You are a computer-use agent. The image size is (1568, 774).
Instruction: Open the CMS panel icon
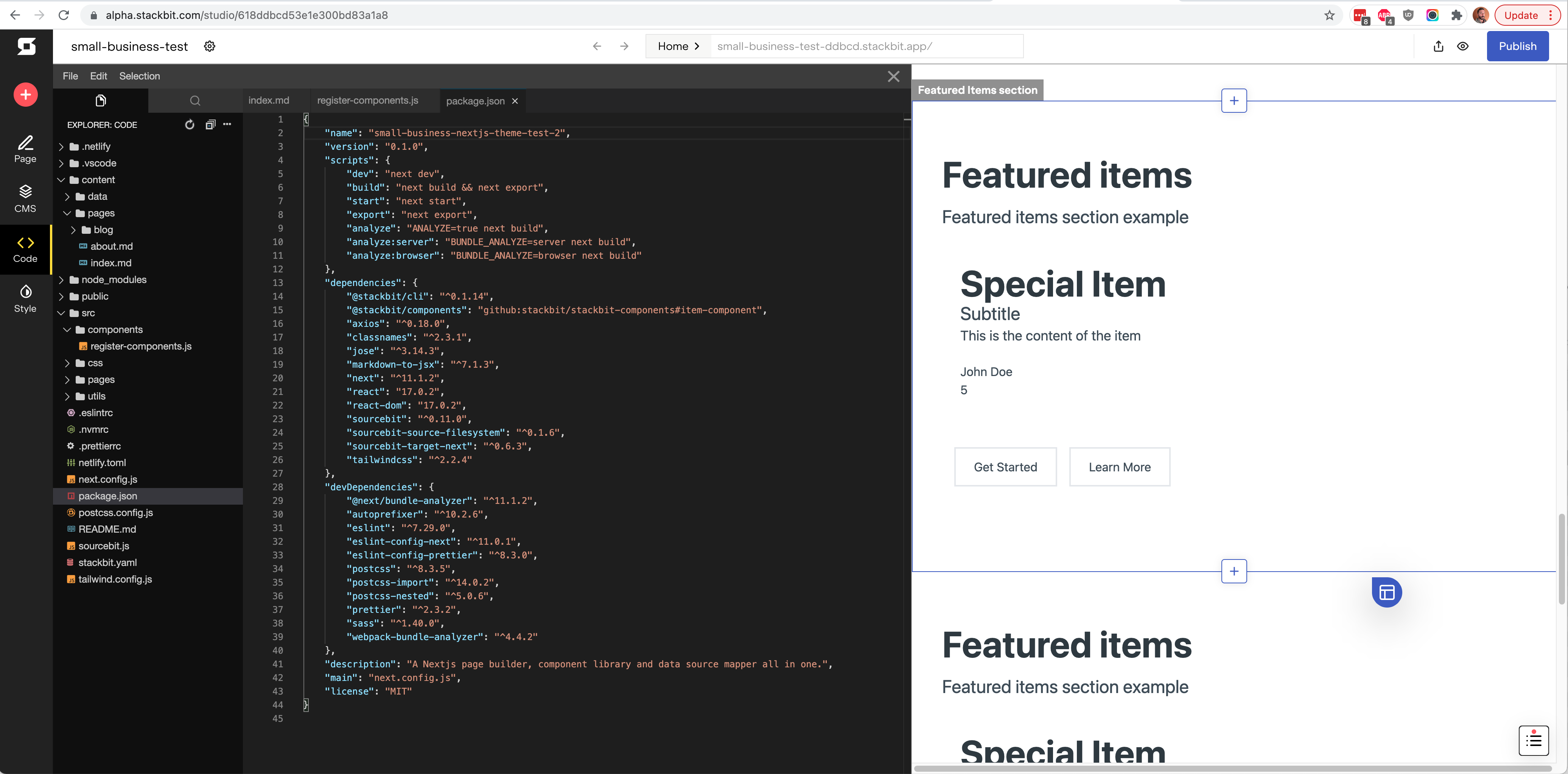[x=25, y=198]
